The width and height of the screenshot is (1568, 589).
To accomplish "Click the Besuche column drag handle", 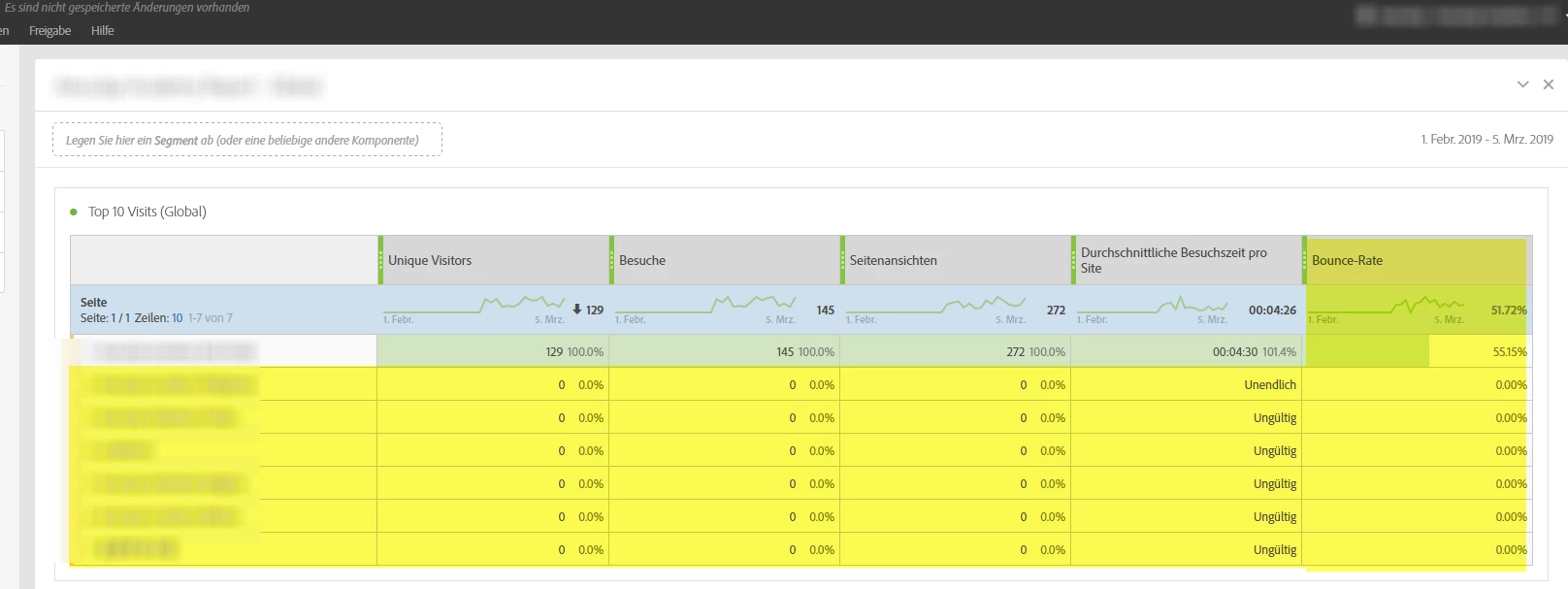I will [x=612, y=260].
